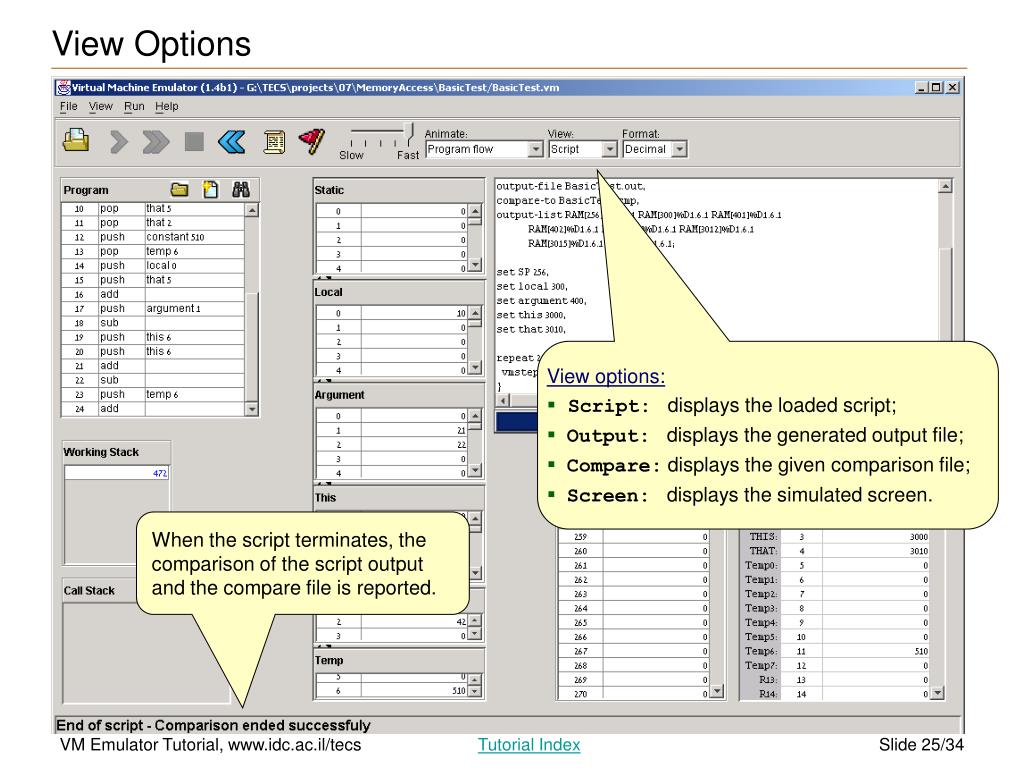Screen dimensions: 1024x768
Task: Click register list scrollbar down arrow
Action: (x=938, y=693)
